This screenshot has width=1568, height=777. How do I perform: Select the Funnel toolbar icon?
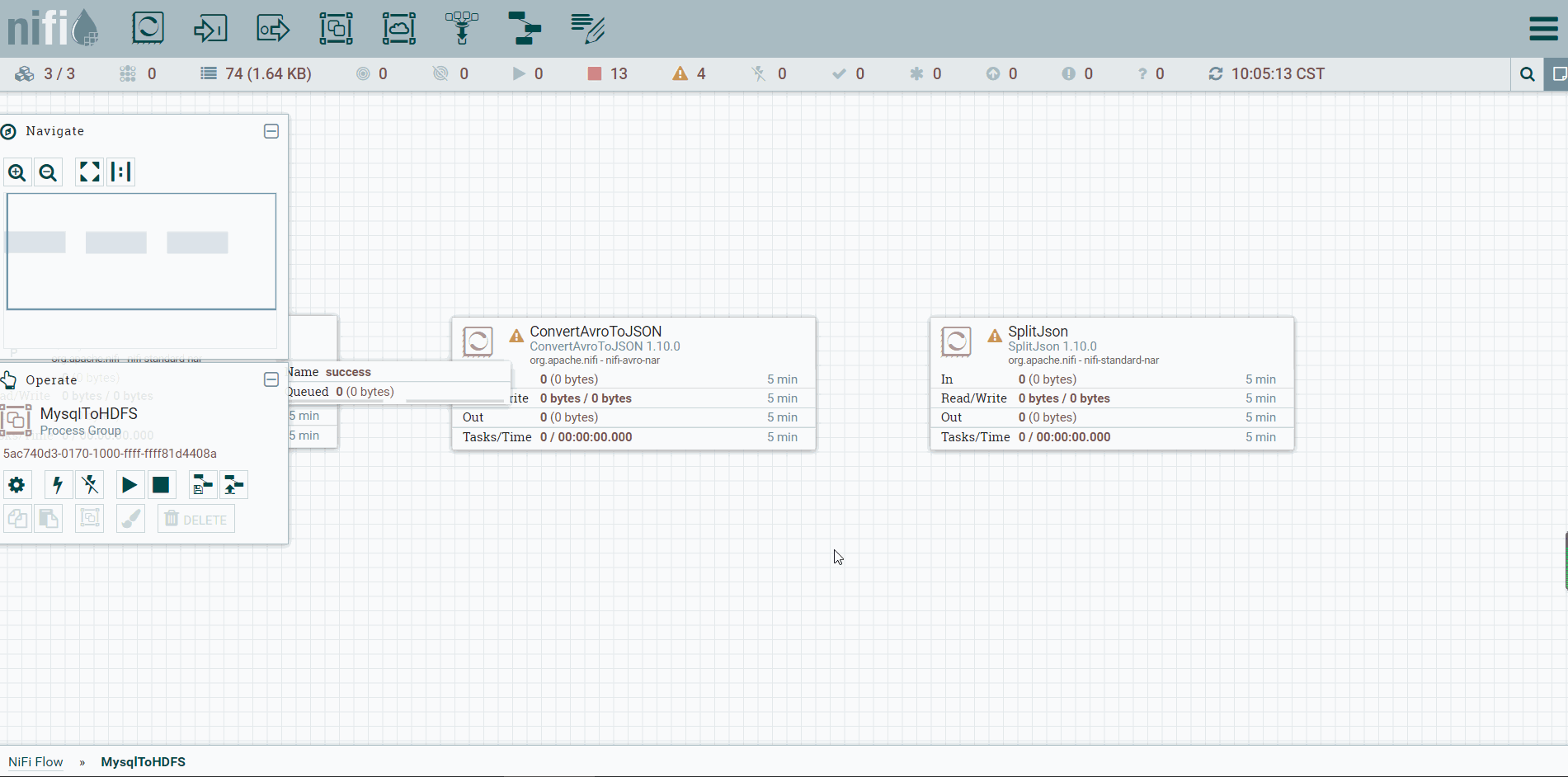click(x=462, y=28)
